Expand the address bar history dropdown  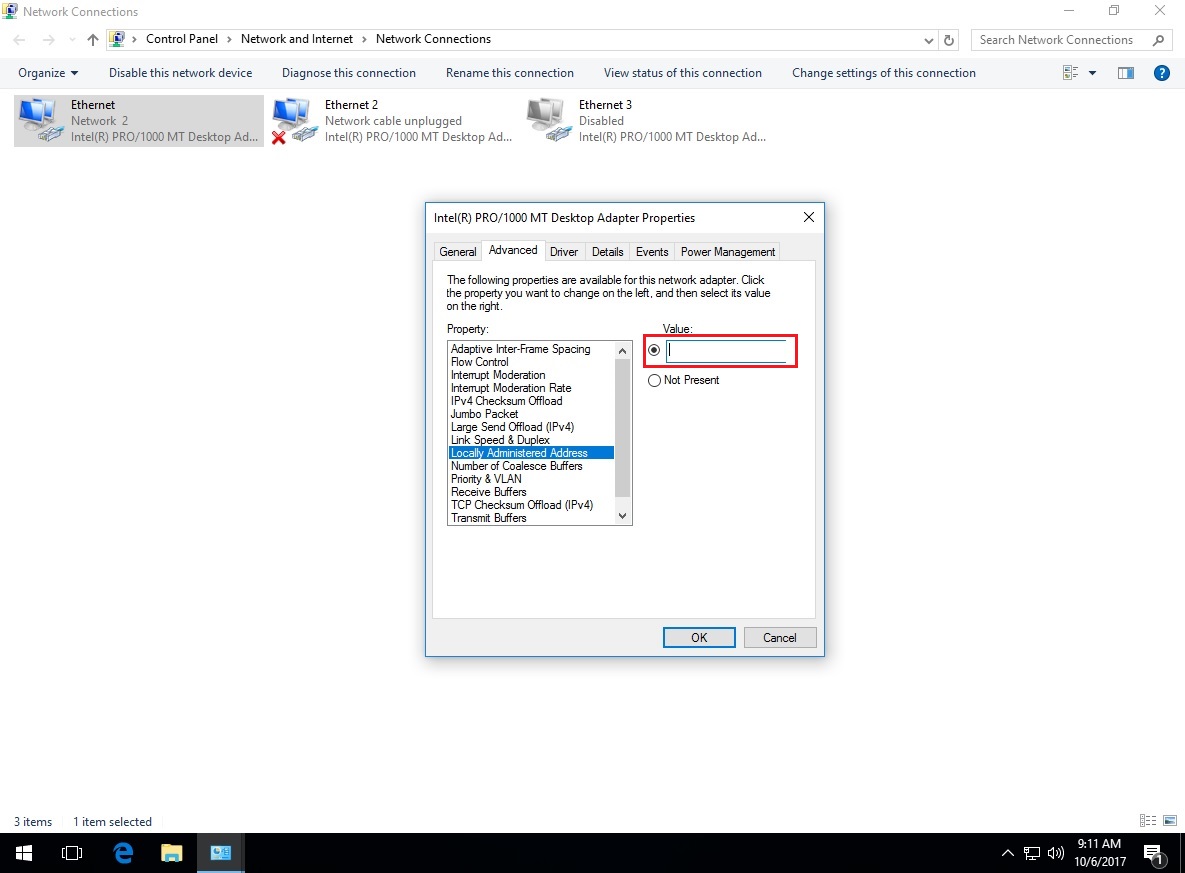tap(929, 40)
